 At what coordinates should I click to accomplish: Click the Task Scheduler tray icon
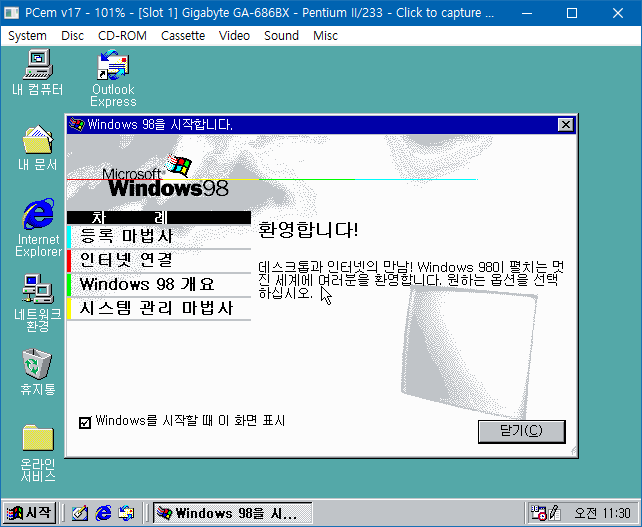tap(538, 513)
